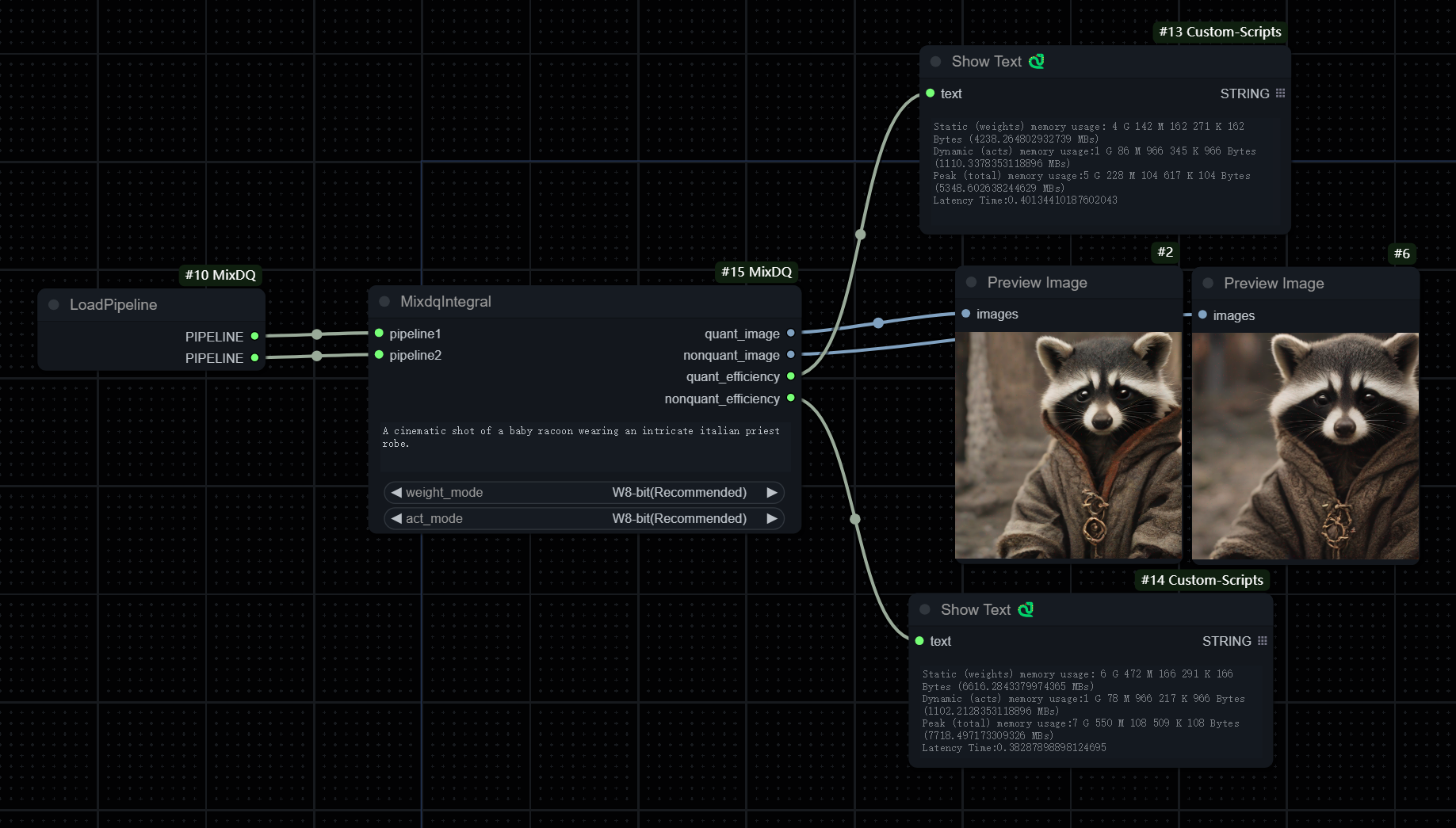This screenshot has height=828, width=1456.
Task: Collapse Preview Image node #6
Action: click(x=1208, y=284)
